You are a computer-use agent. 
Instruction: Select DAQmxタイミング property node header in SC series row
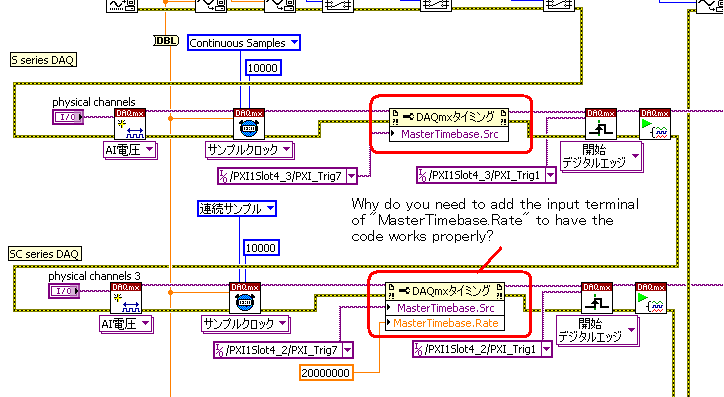(445, 291)
